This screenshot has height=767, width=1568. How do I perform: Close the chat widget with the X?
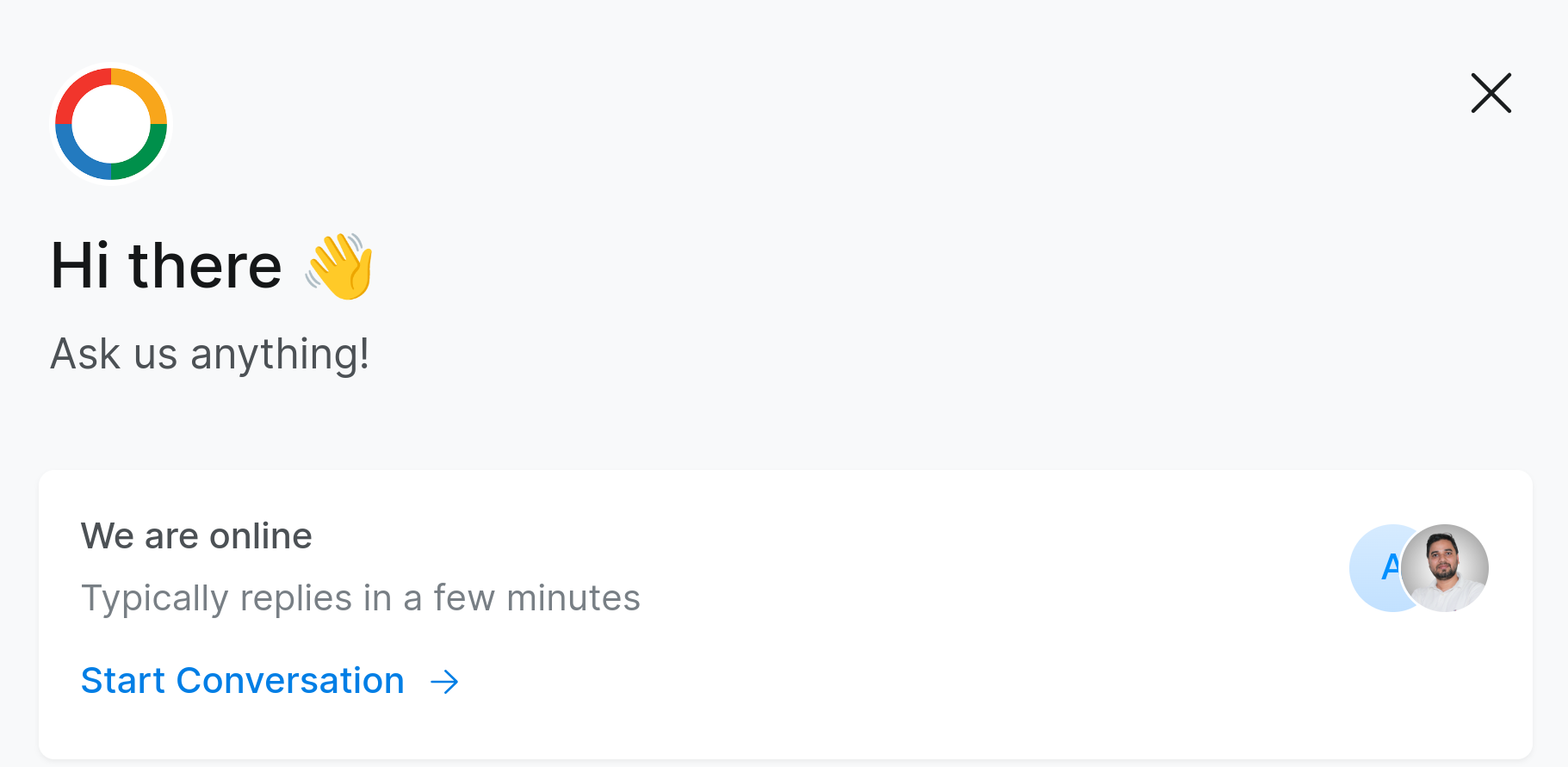(1491, 93)
